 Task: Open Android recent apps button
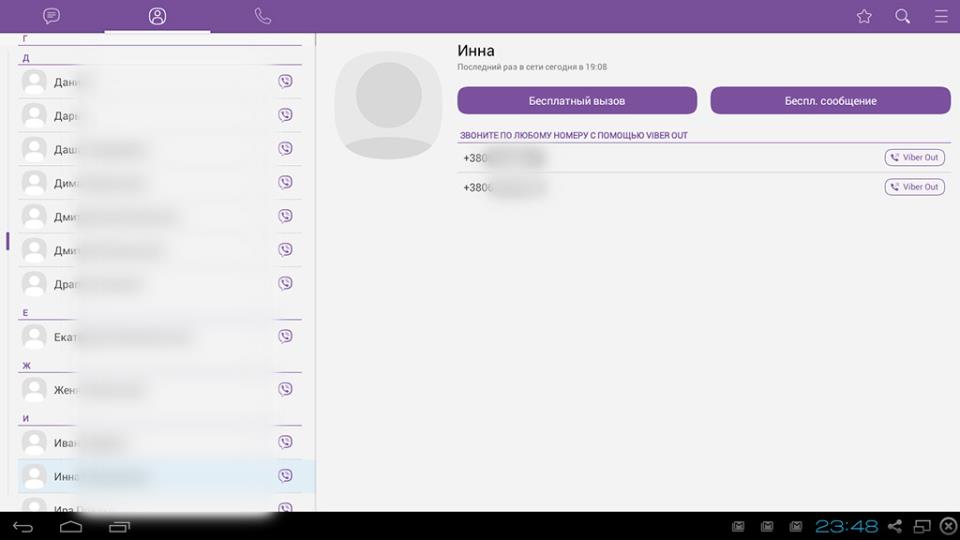pos(119,526)
